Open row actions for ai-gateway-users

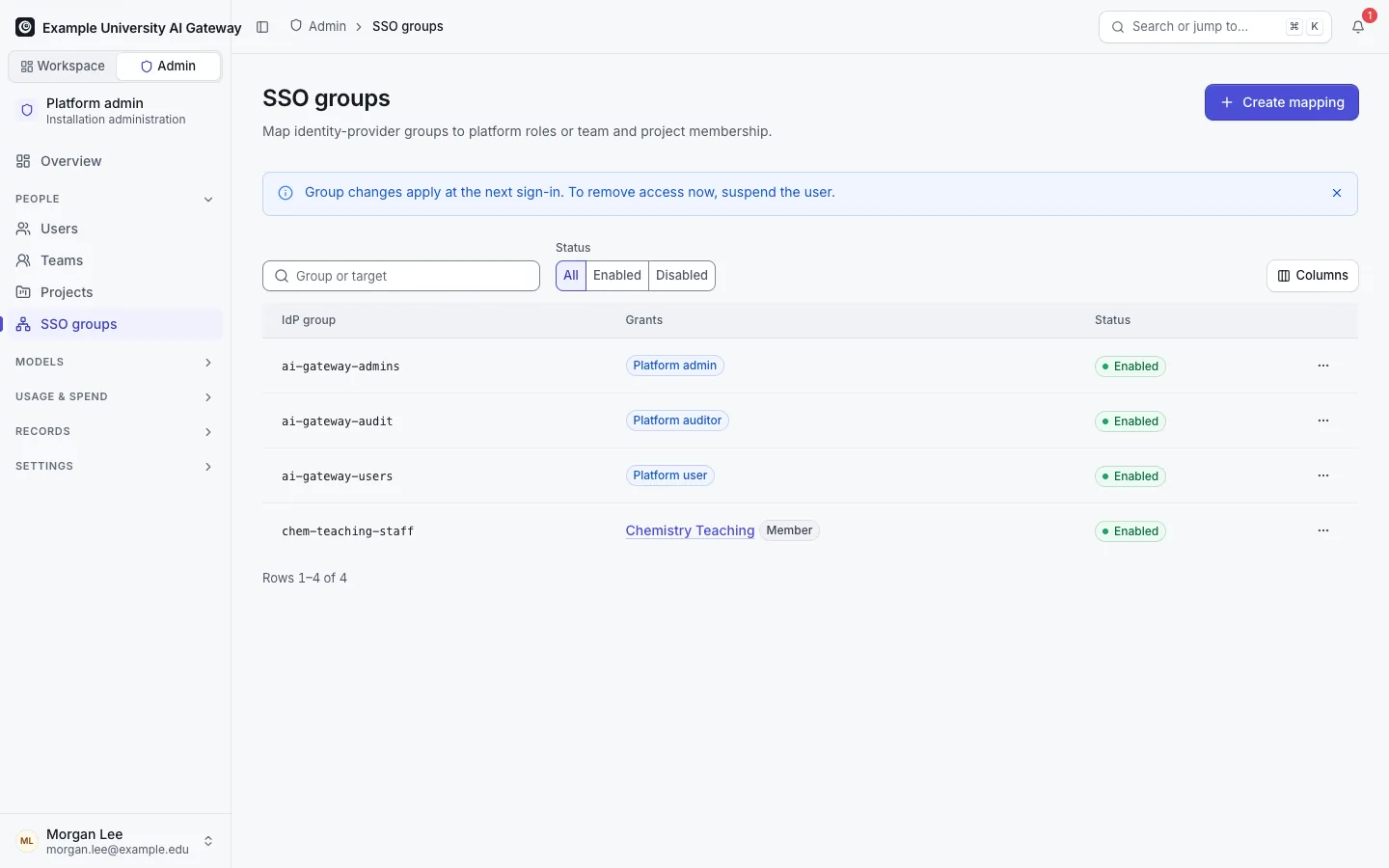pyautogui.click(x=1323, y=475)
